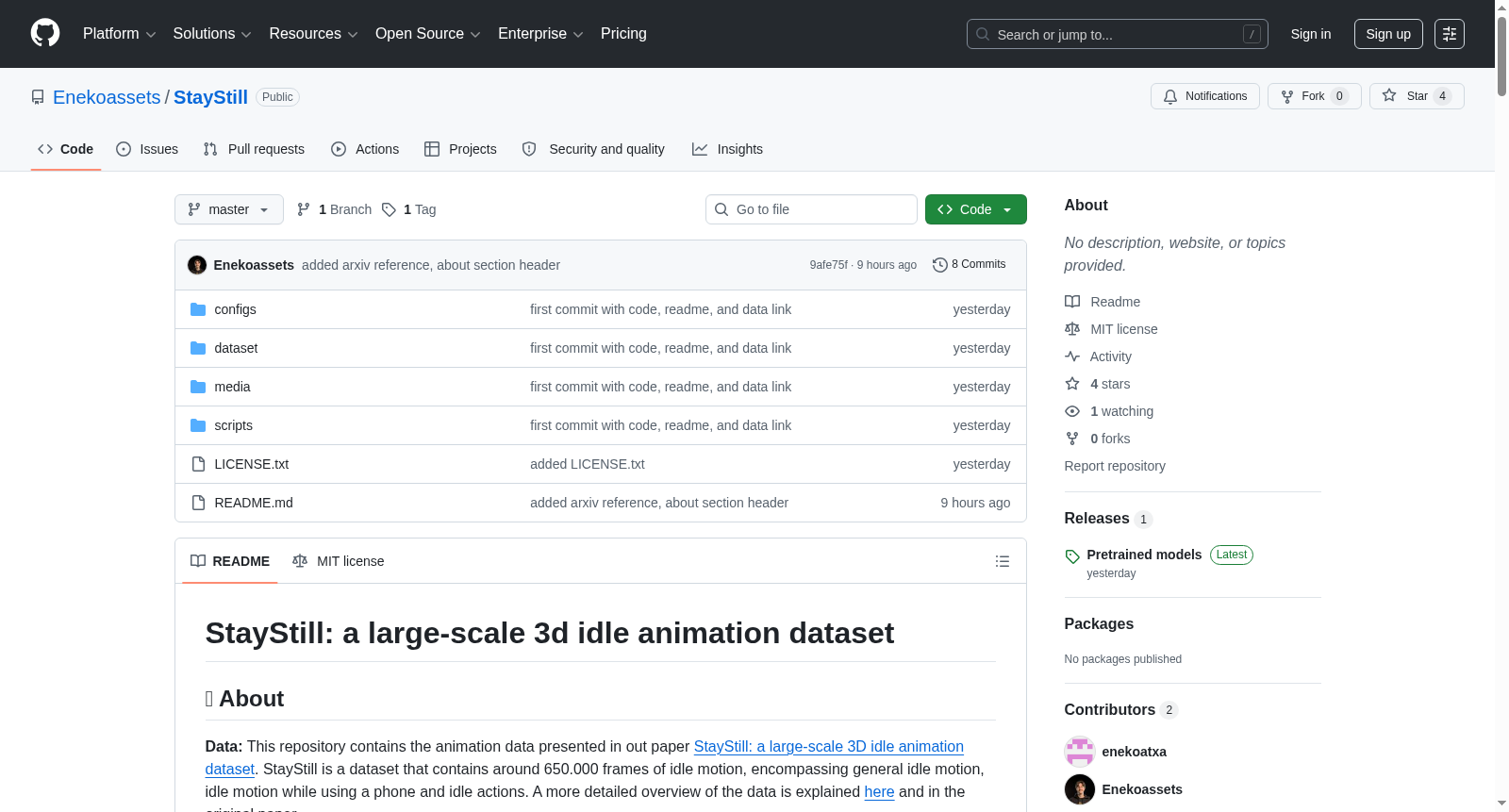Open commit hash 9afe75f
1509x812 pixels.
[x=828, y=265]
